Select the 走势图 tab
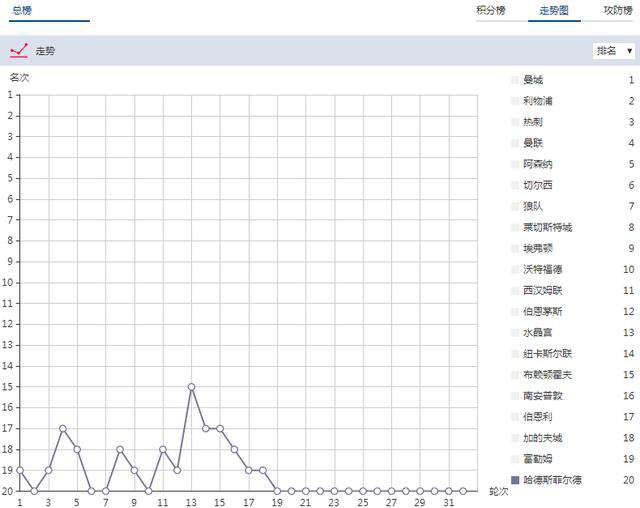The height and width of the screenshot is (508, 640). [554, 10]
